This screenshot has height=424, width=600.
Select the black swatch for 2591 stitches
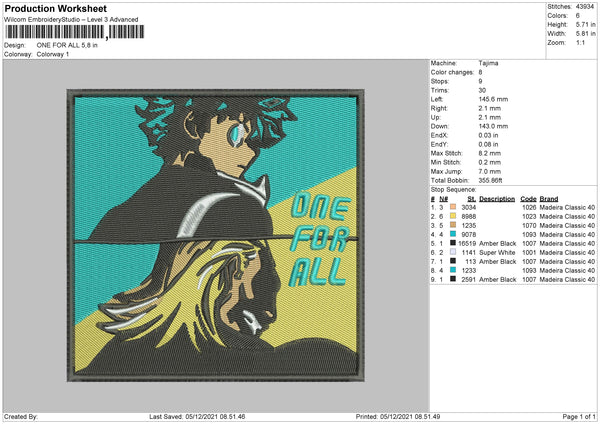pos(453,279)
